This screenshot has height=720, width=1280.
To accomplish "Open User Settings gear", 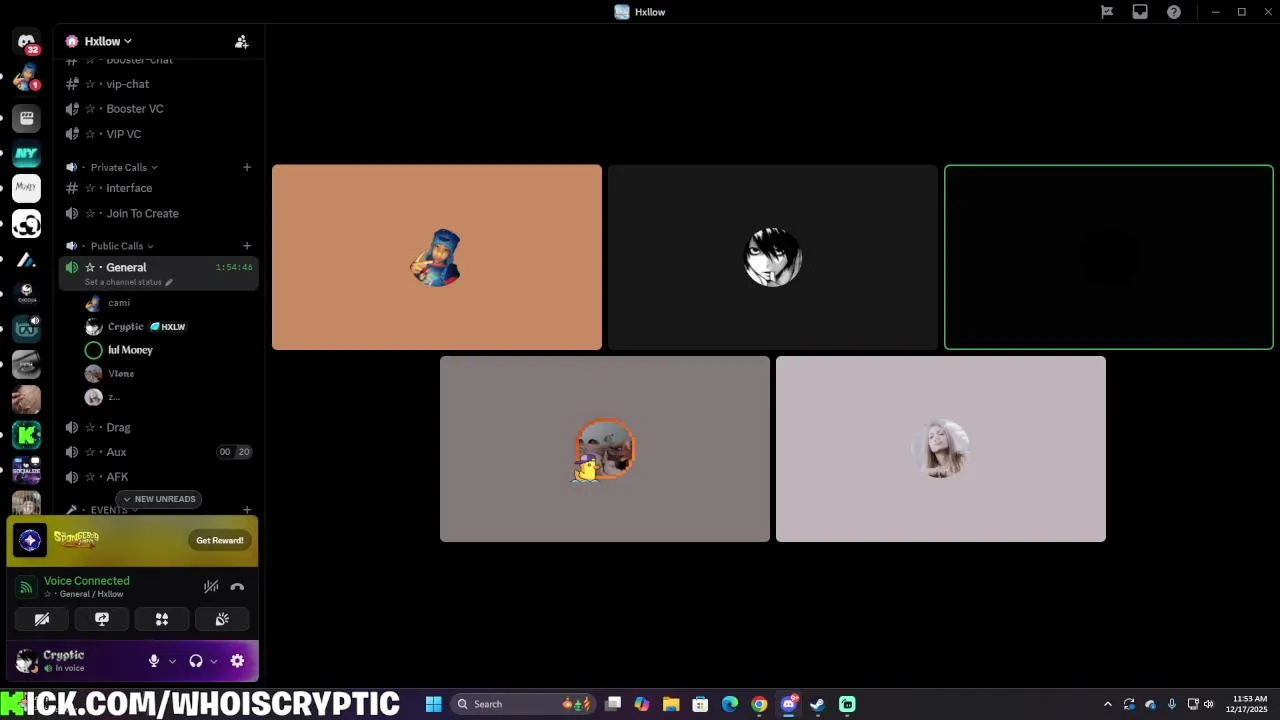I will 237,661.
